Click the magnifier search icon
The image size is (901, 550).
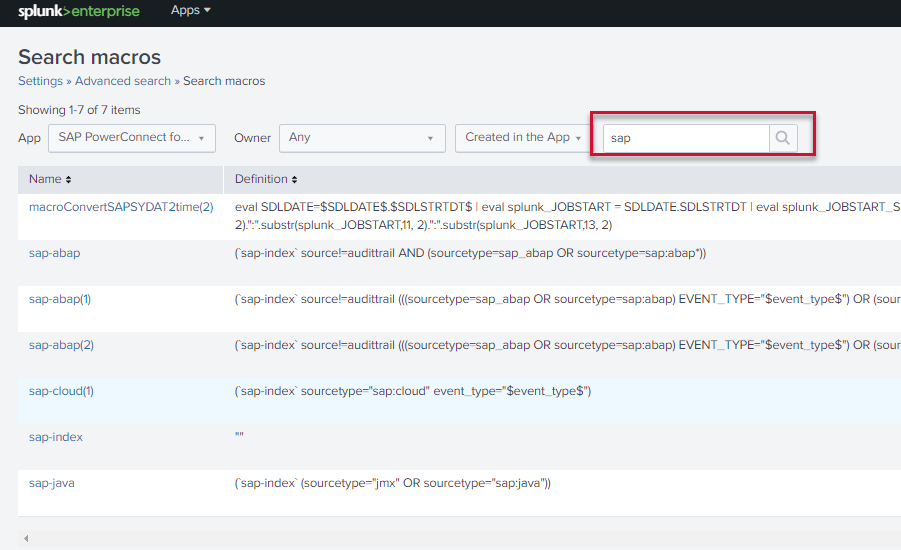pos(782,138)
